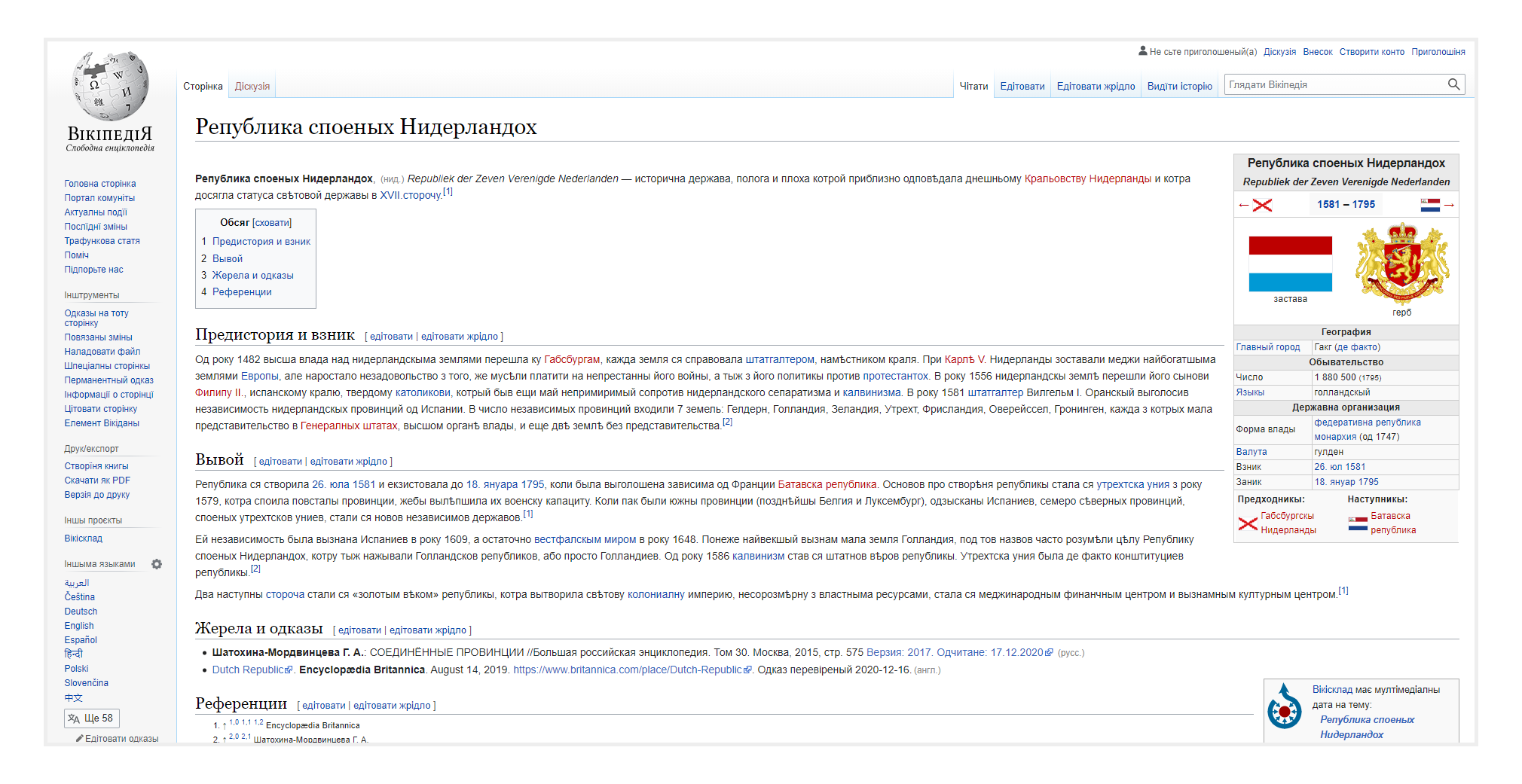Click the Wikimedia Commons logo icon
This screenshot has height=784, width=1522.
point(1285,706)
